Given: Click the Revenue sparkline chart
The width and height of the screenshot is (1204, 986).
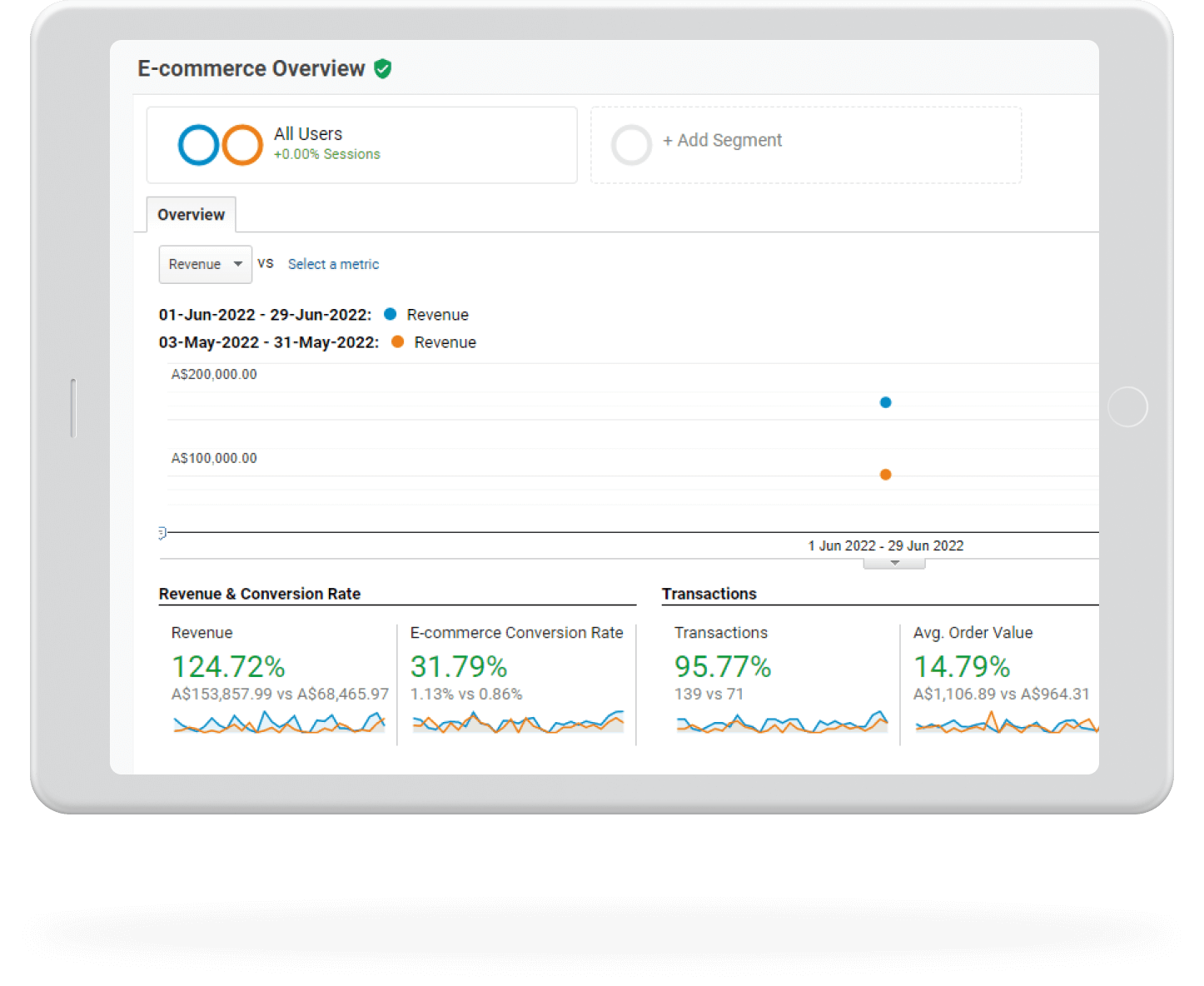Looking at the screenshot, I should tap(279, 722).
